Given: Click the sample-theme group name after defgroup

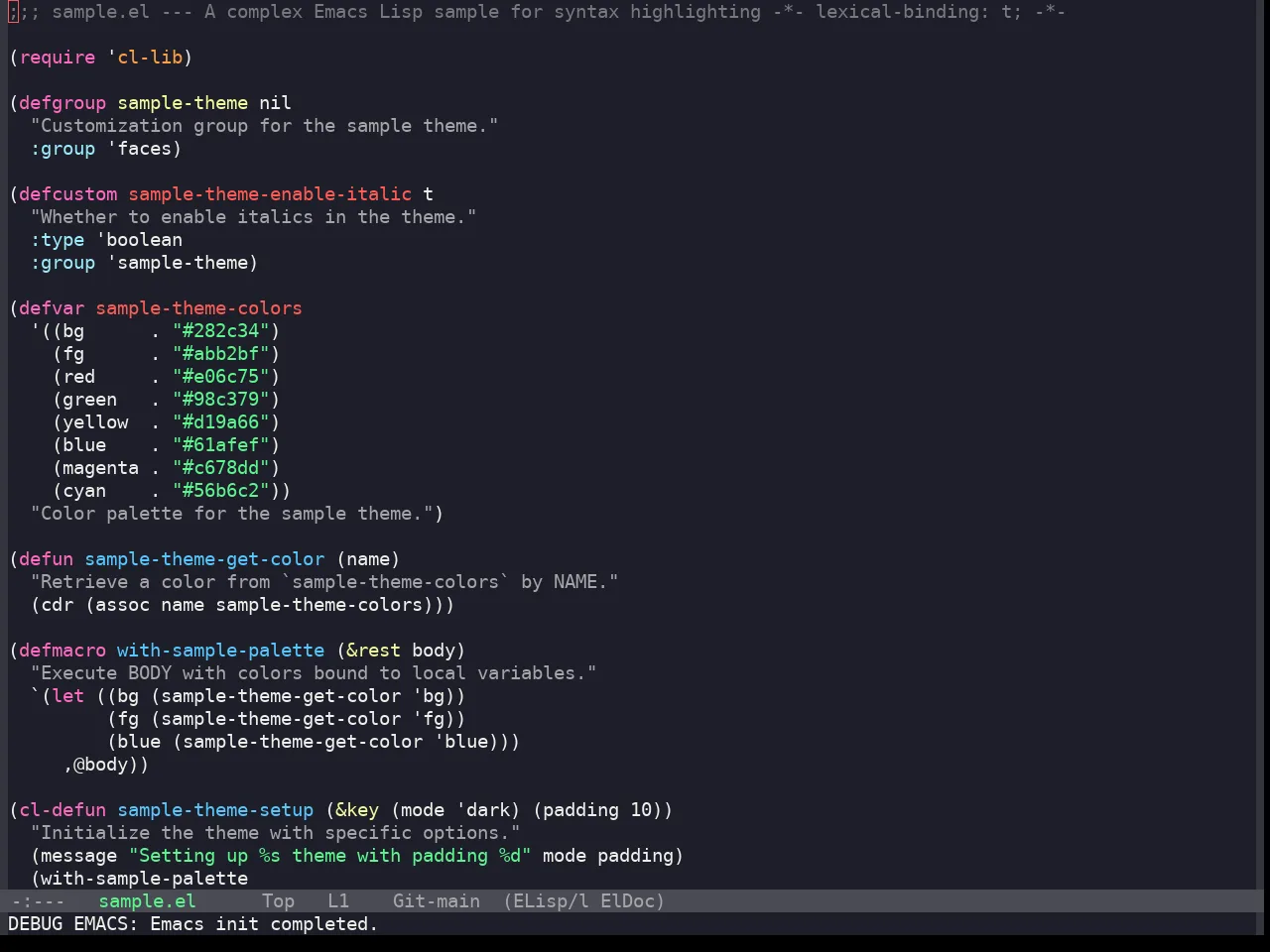Looking at the screenshot, I should 183,102.
